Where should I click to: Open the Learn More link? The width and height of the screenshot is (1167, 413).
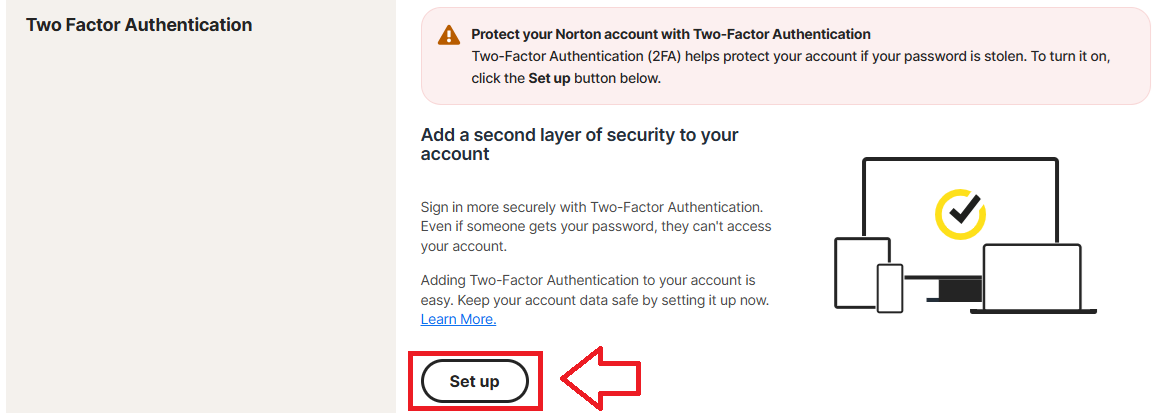(458, 320)
